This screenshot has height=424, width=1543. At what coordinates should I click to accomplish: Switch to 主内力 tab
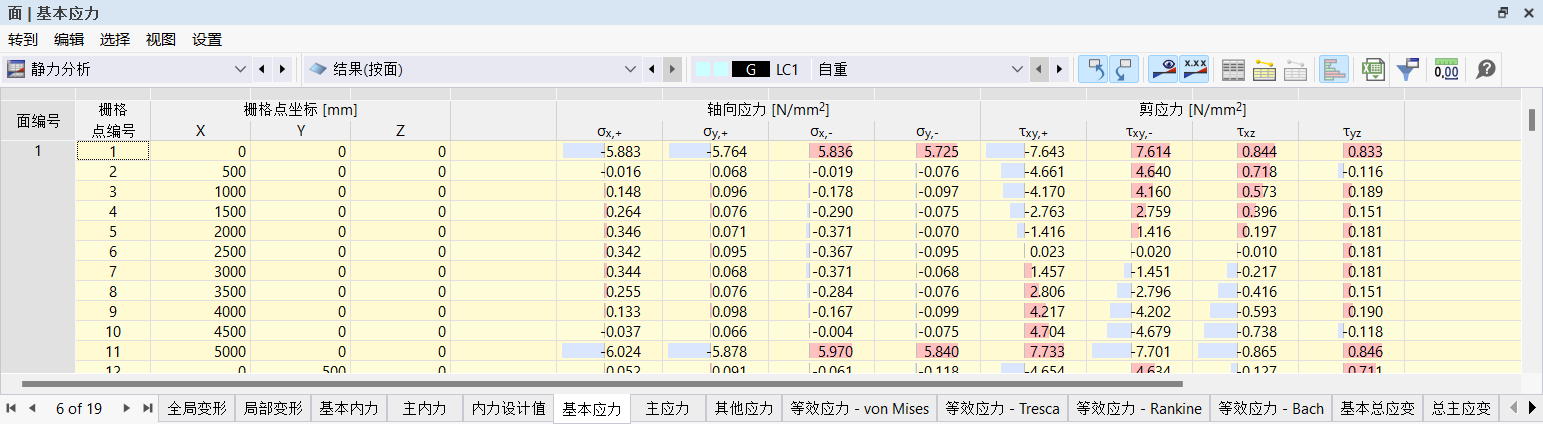pos(424,408)
